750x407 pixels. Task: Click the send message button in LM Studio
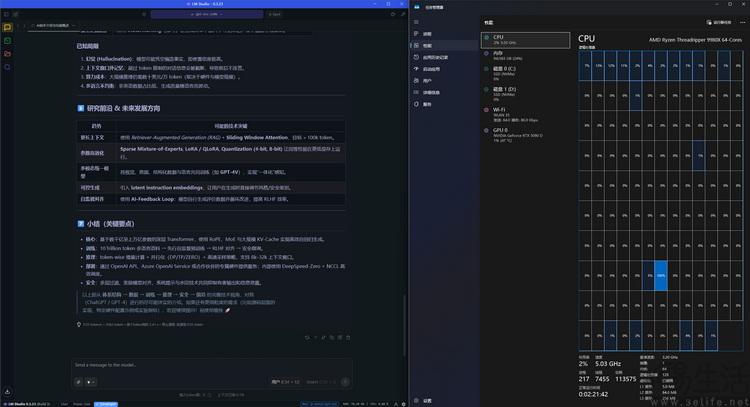(x=345, y=382)
